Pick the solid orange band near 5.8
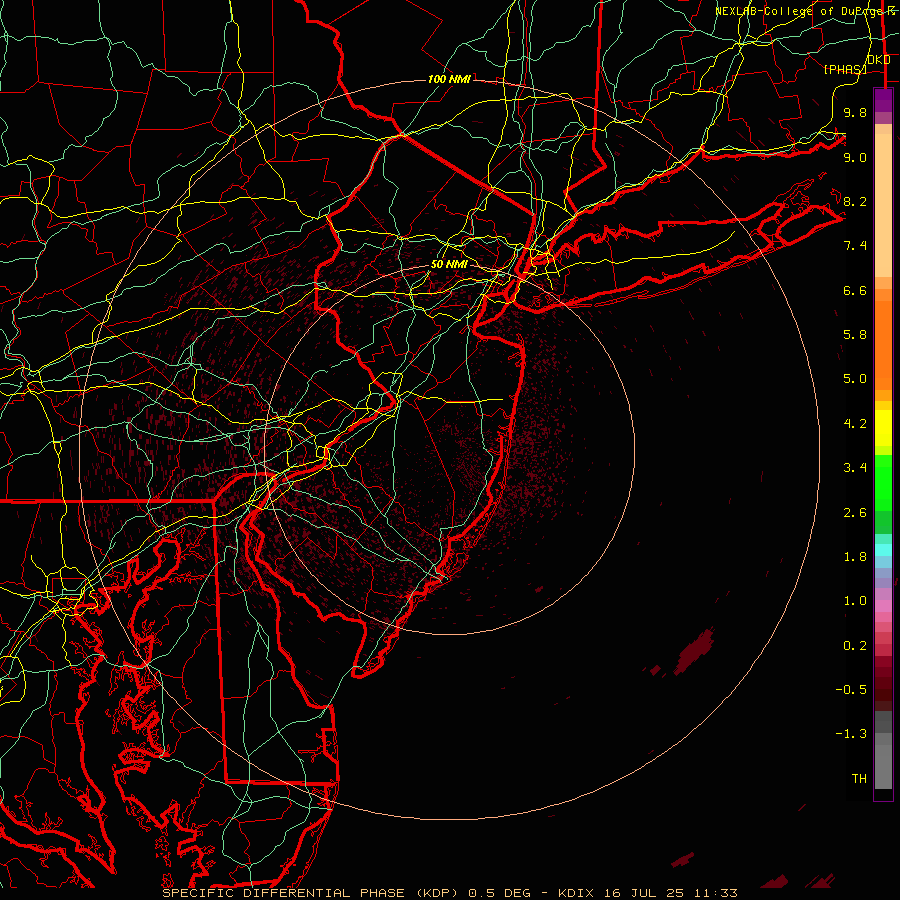Viewport: 900px width, 900px height. click(883, 346)
